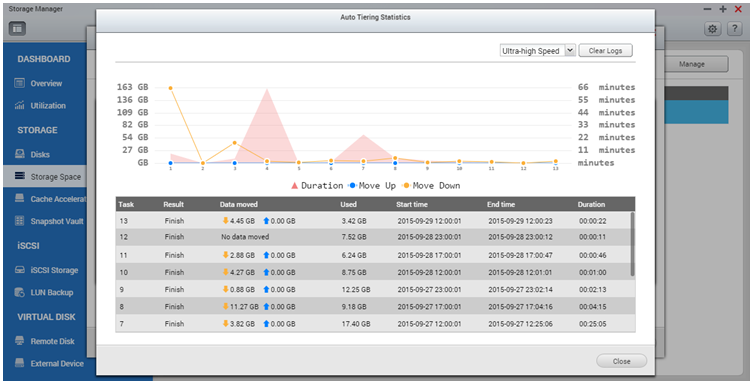Click the orange chart point for task 3
Viewport: 753px width, 385px height.
[234, 143]
